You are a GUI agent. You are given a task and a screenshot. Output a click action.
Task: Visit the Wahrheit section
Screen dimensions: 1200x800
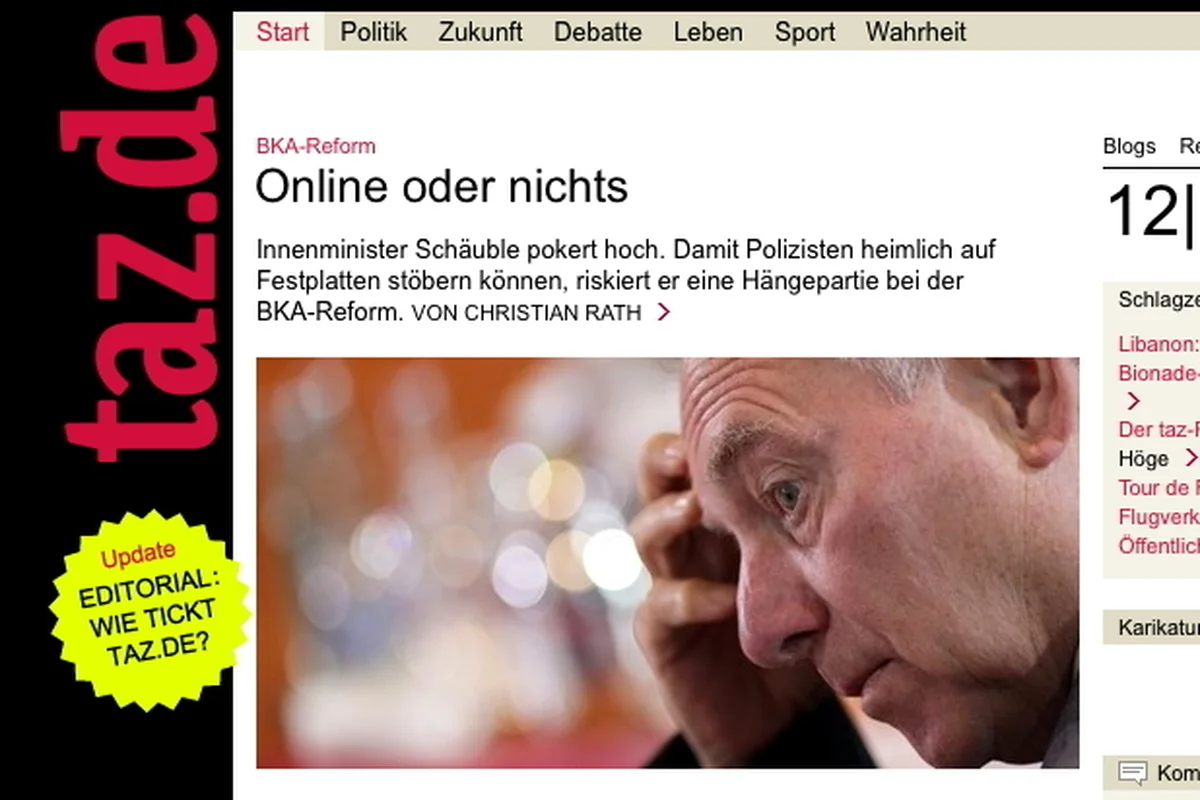[x=916, y=32]
